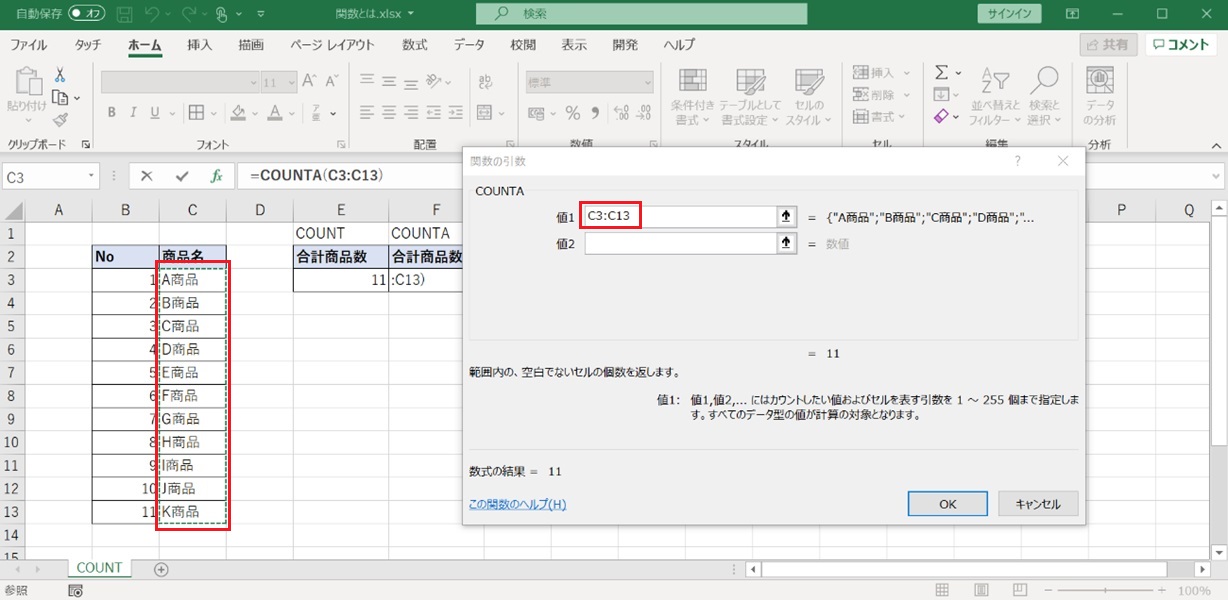Collapse dialog using 値1 range selector icon
This screenshot has width=1228, height=604.
coord(786,216)
